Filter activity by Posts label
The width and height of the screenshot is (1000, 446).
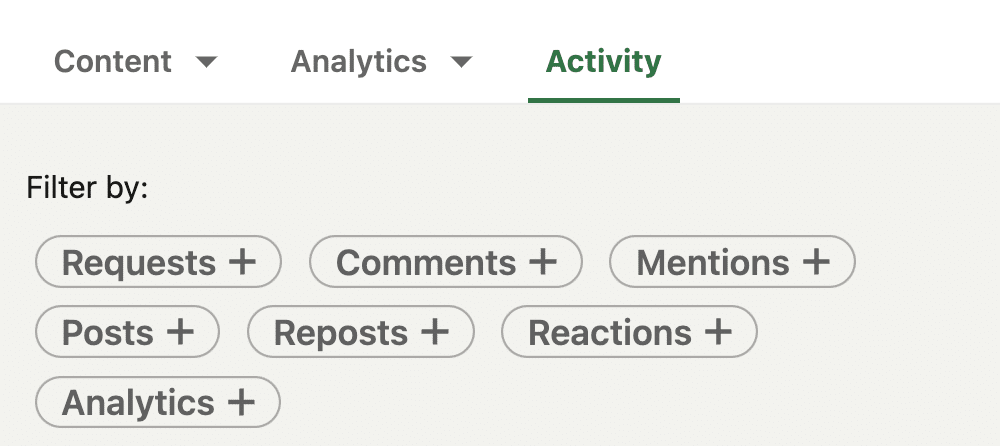click(108, 333)
